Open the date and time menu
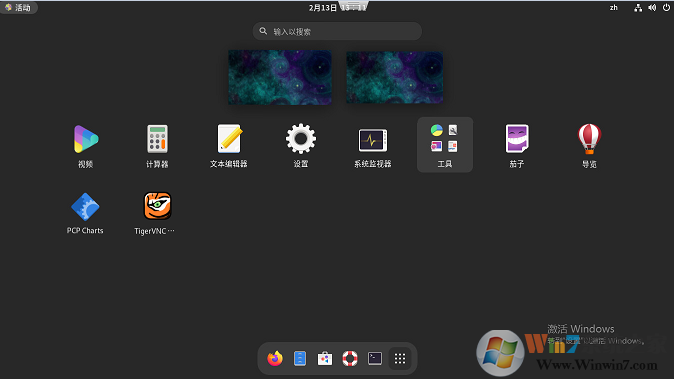This screenshot has width=674, height=379. tap(337, 7)
